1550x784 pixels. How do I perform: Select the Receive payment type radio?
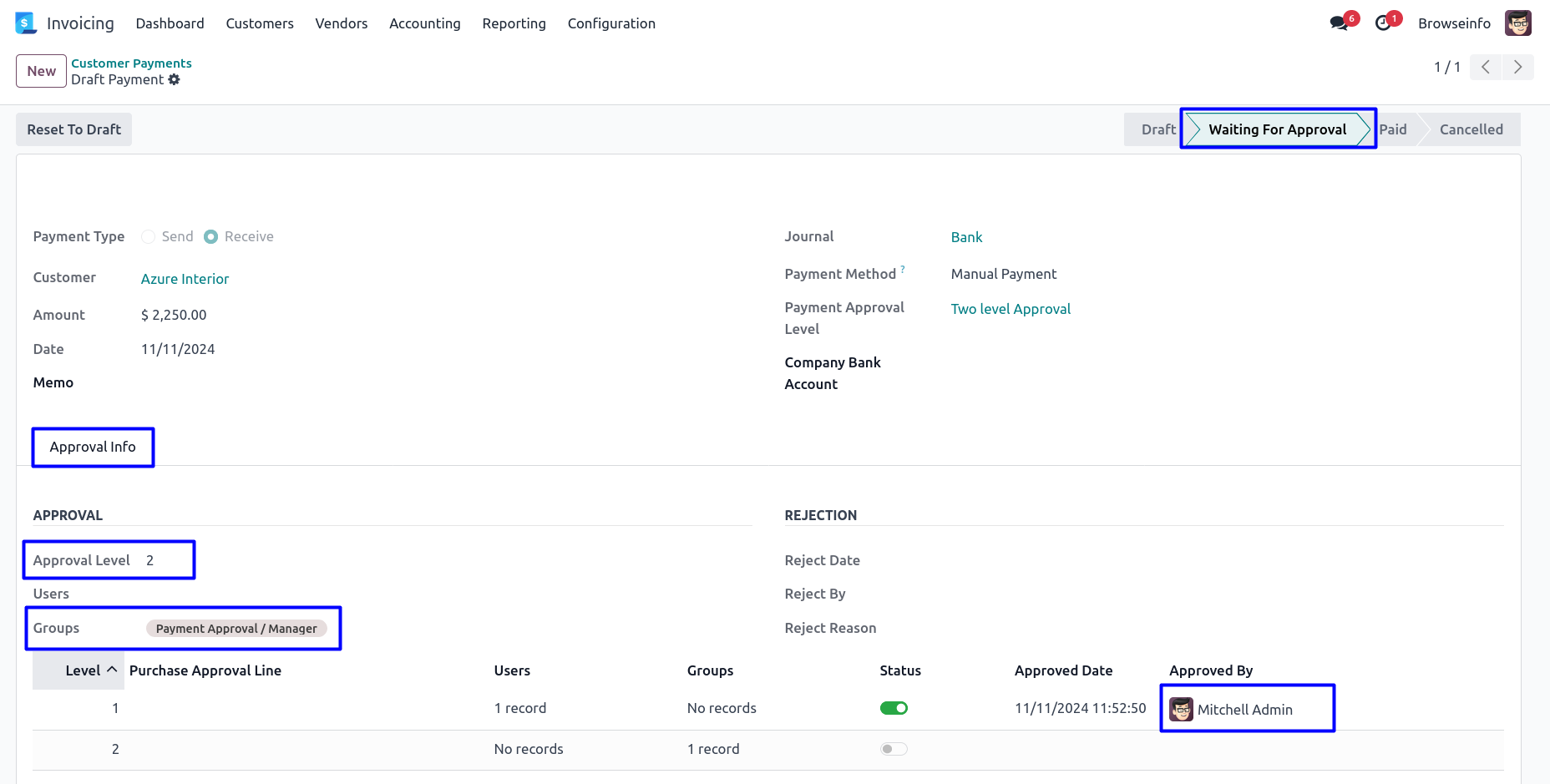tap(211, 236)
